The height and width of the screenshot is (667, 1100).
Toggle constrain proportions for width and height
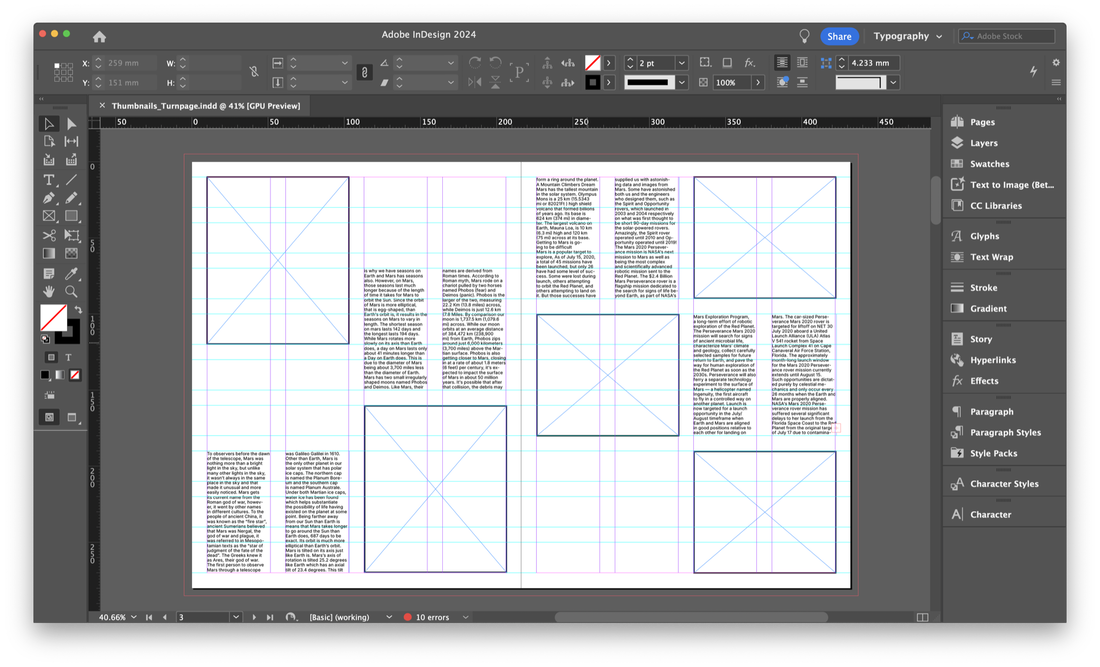(x=254, y=72)
